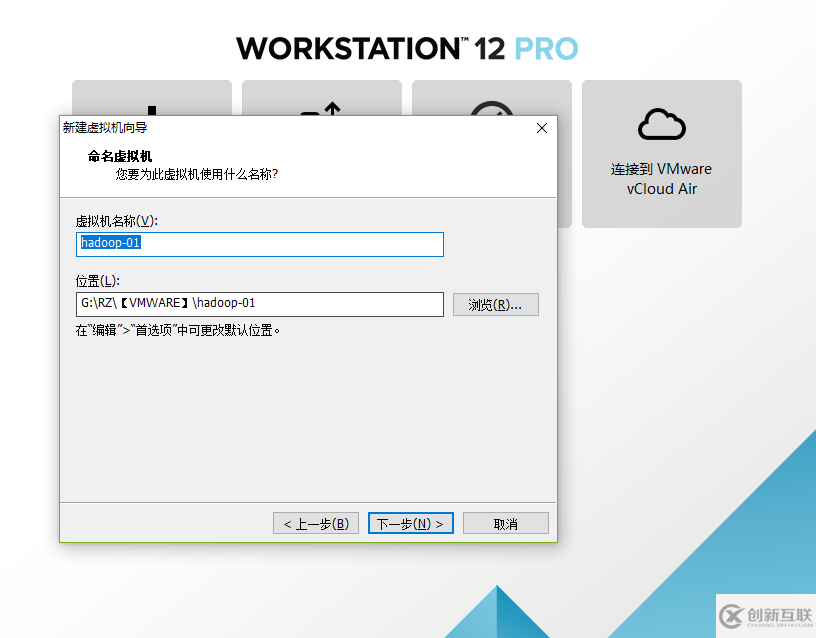Viewport: 816px width, 638px height.
Task: Click the location path input field
Action: [x=260, y=304]
